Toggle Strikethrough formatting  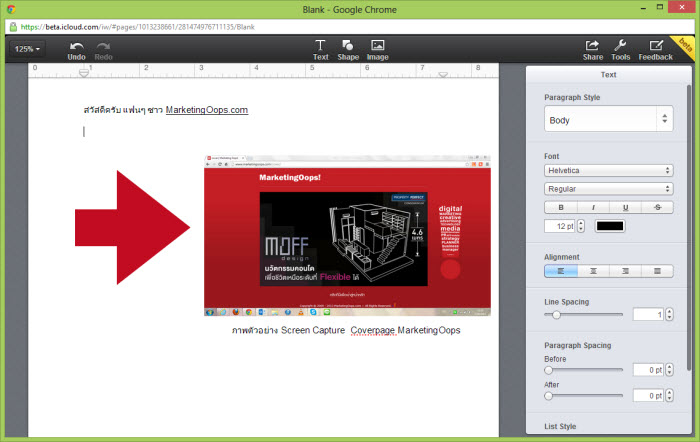(x=658, y=207)
